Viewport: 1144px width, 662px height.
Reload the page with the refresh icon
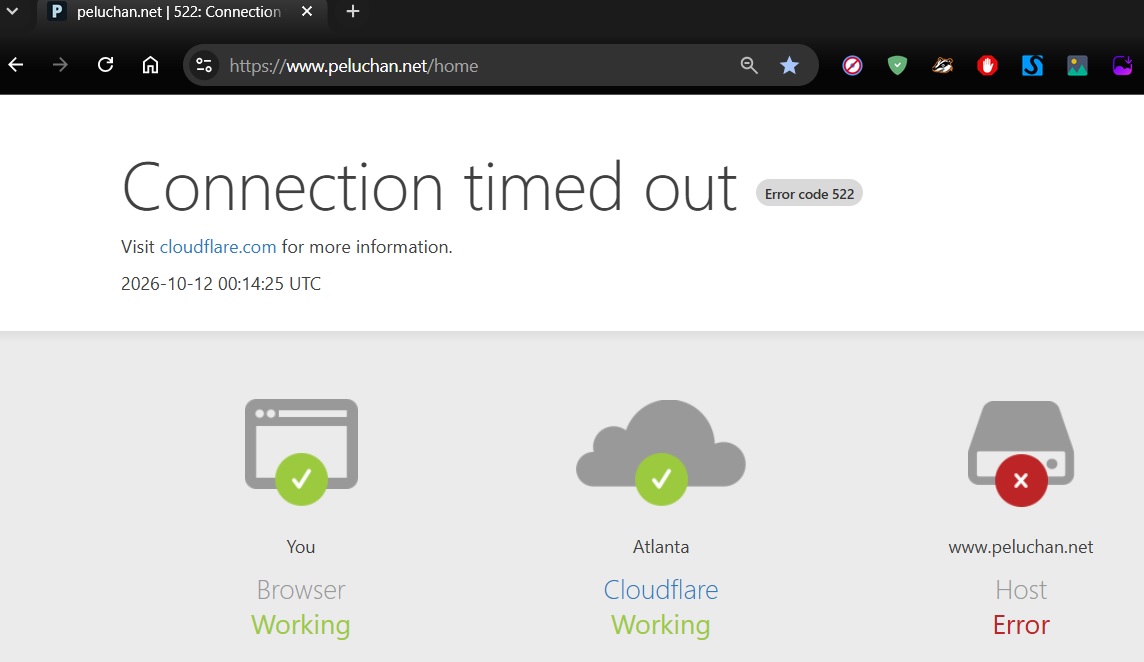[x=106, y=65]
